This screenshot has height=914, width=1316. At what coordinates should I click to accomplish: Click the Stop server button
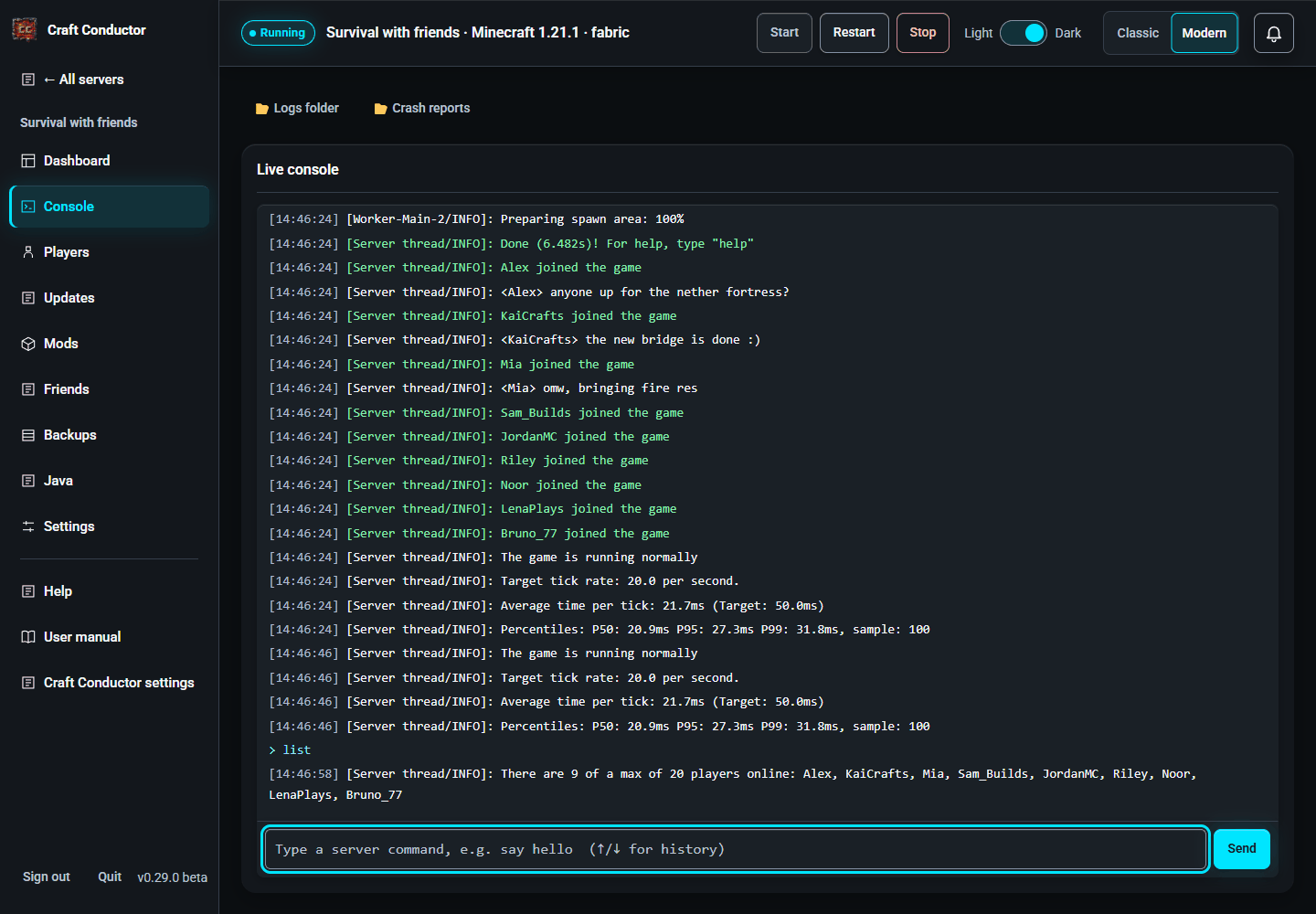(x=923, y=33)
